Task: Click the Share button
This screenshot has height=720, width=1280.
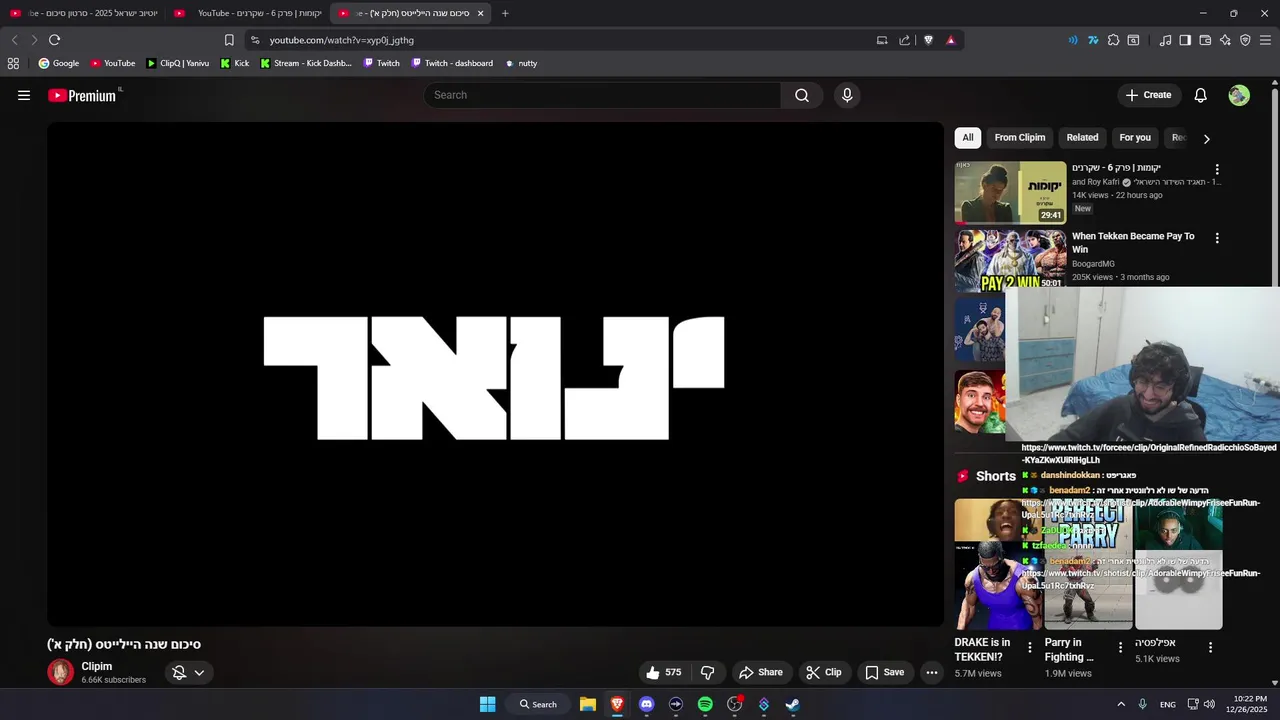Action: 760,672
